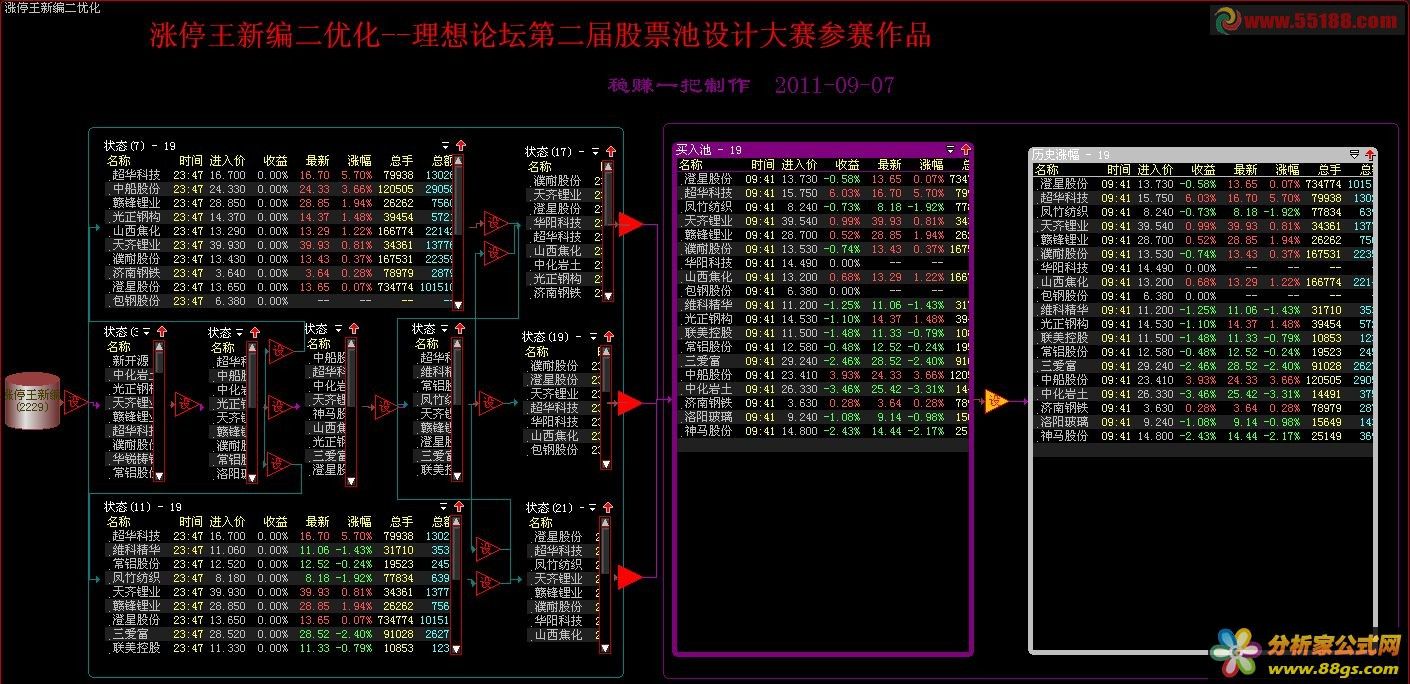Open the 状态(19) panel dropdown menu arrow
Image resolution: width=1410 pixels, height=684 pixels.
594,337
